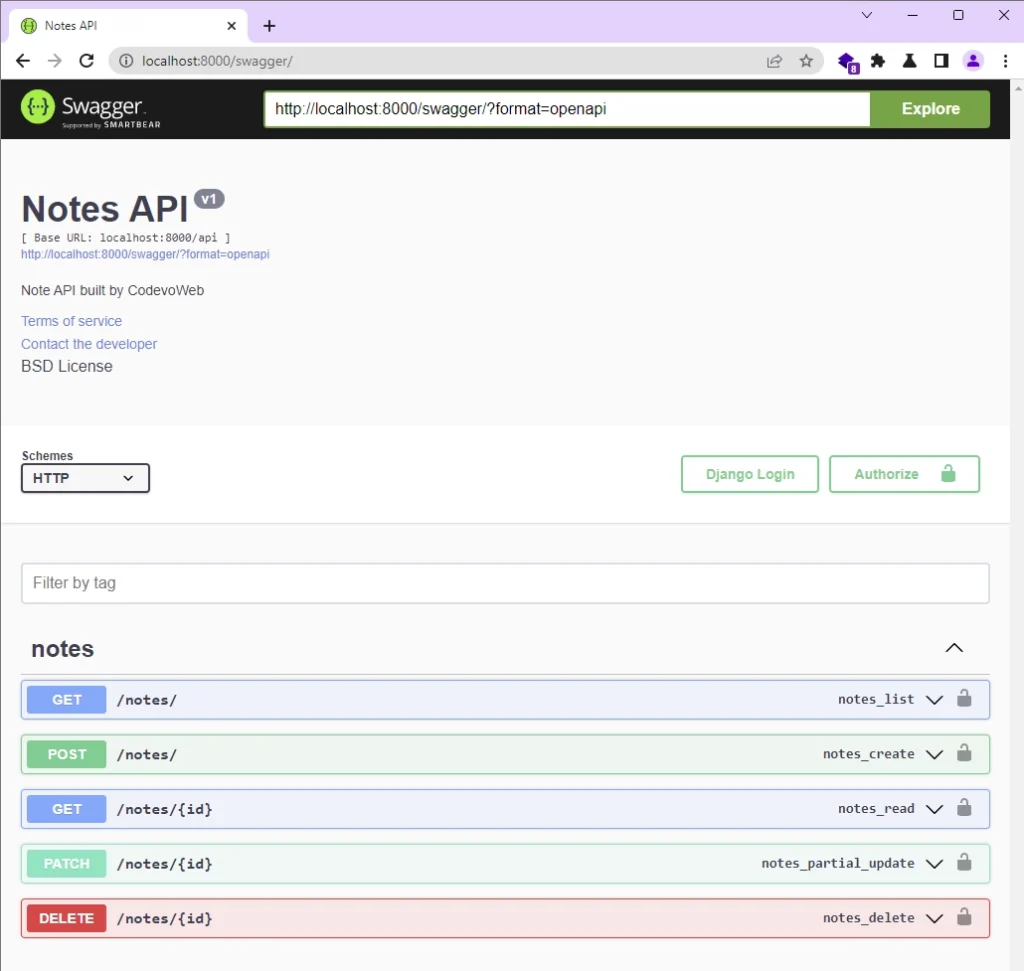Click the lock icon on notes_delete row

click(964, 917)
